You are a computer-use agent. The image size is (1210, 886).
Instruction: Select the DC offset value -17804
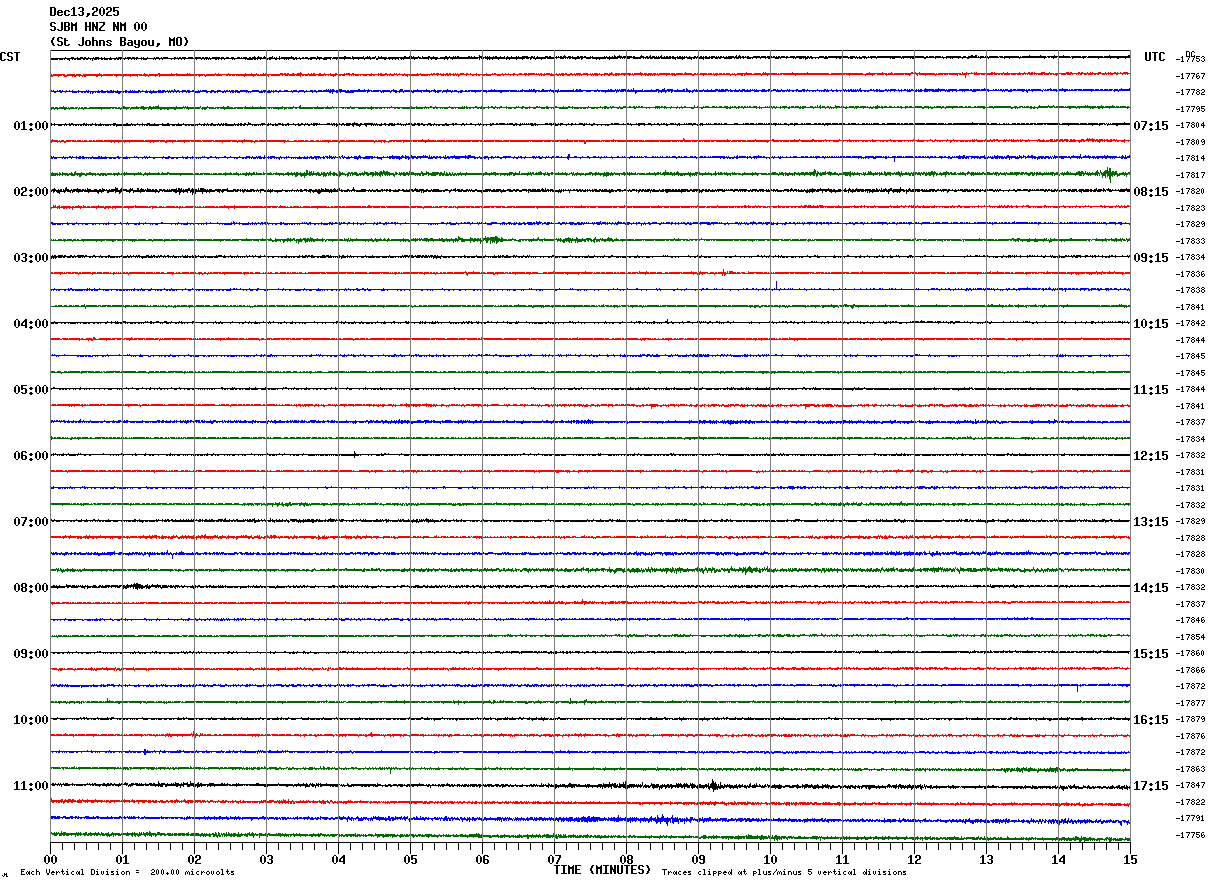(1190, 125)
